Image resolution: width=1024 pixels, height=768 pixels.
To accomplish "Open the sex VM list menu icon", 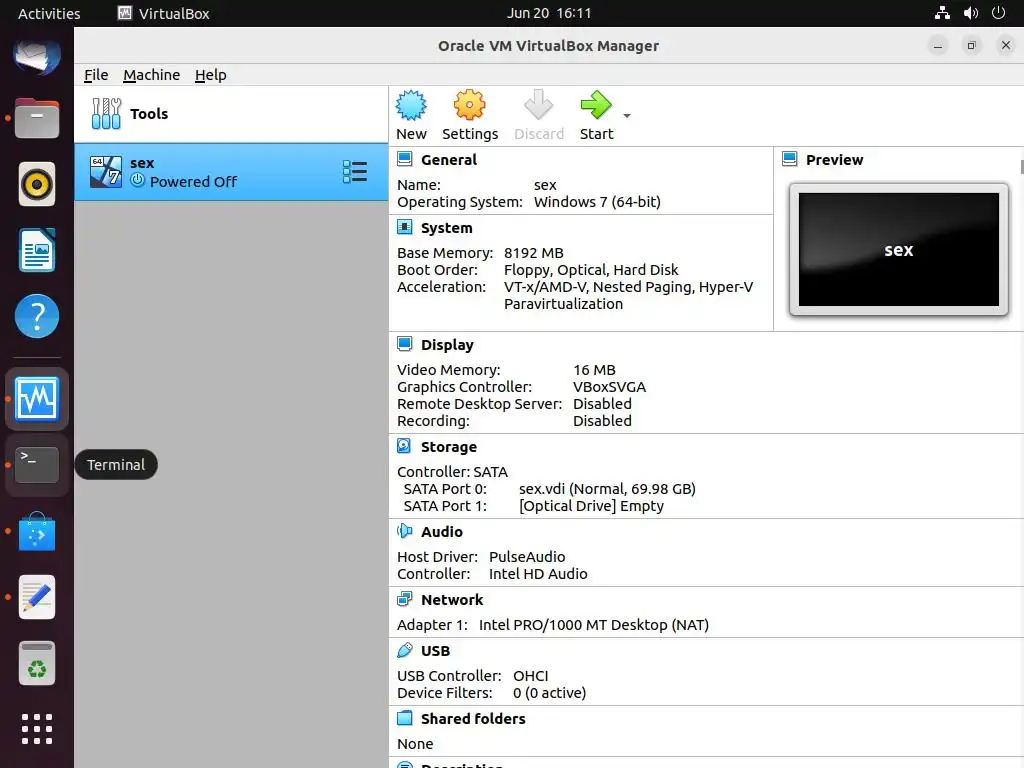I will (x=355, y=172).
